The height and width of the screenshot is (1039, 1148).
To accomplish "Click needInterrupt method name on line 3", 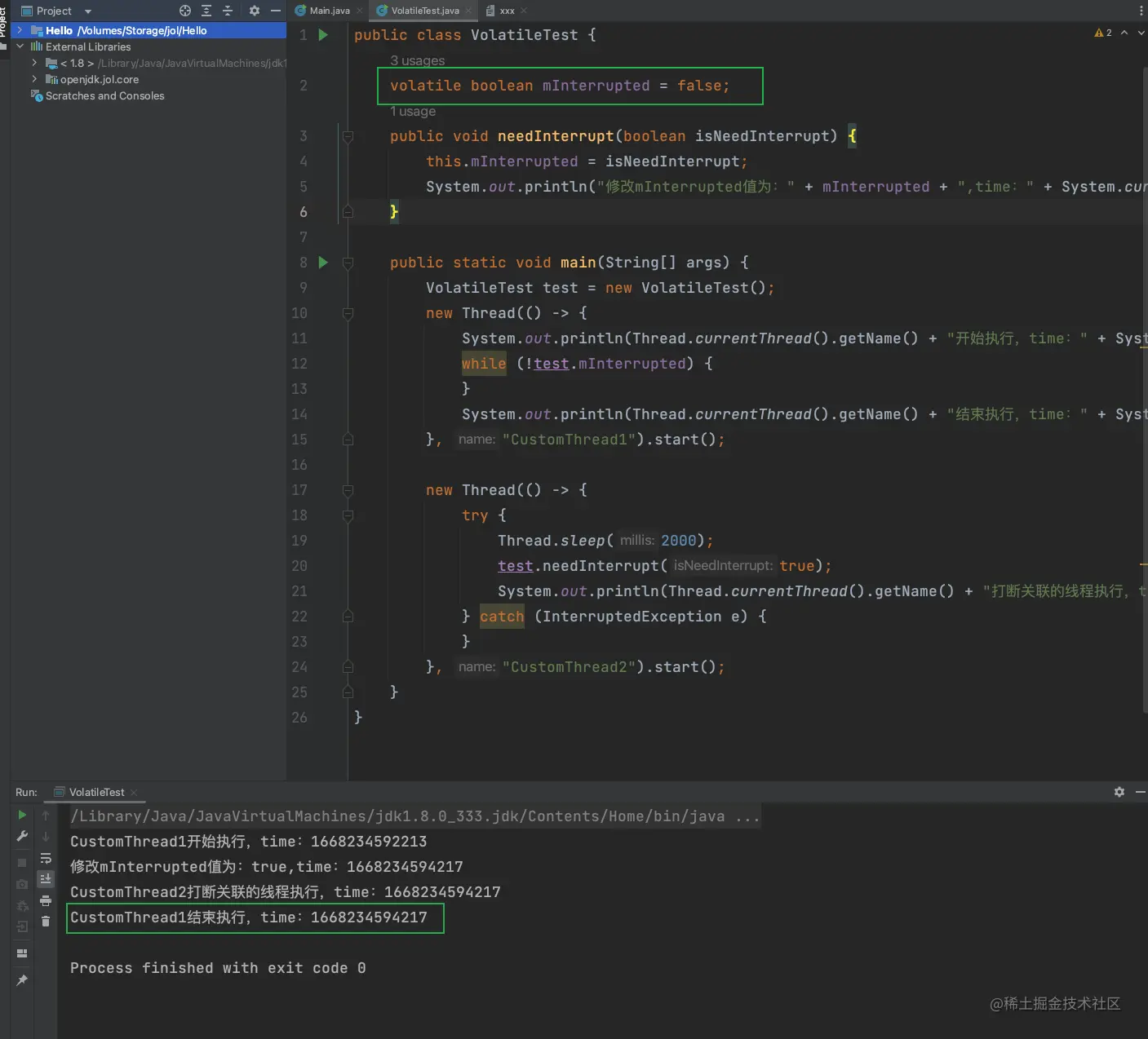I will 556,136.
